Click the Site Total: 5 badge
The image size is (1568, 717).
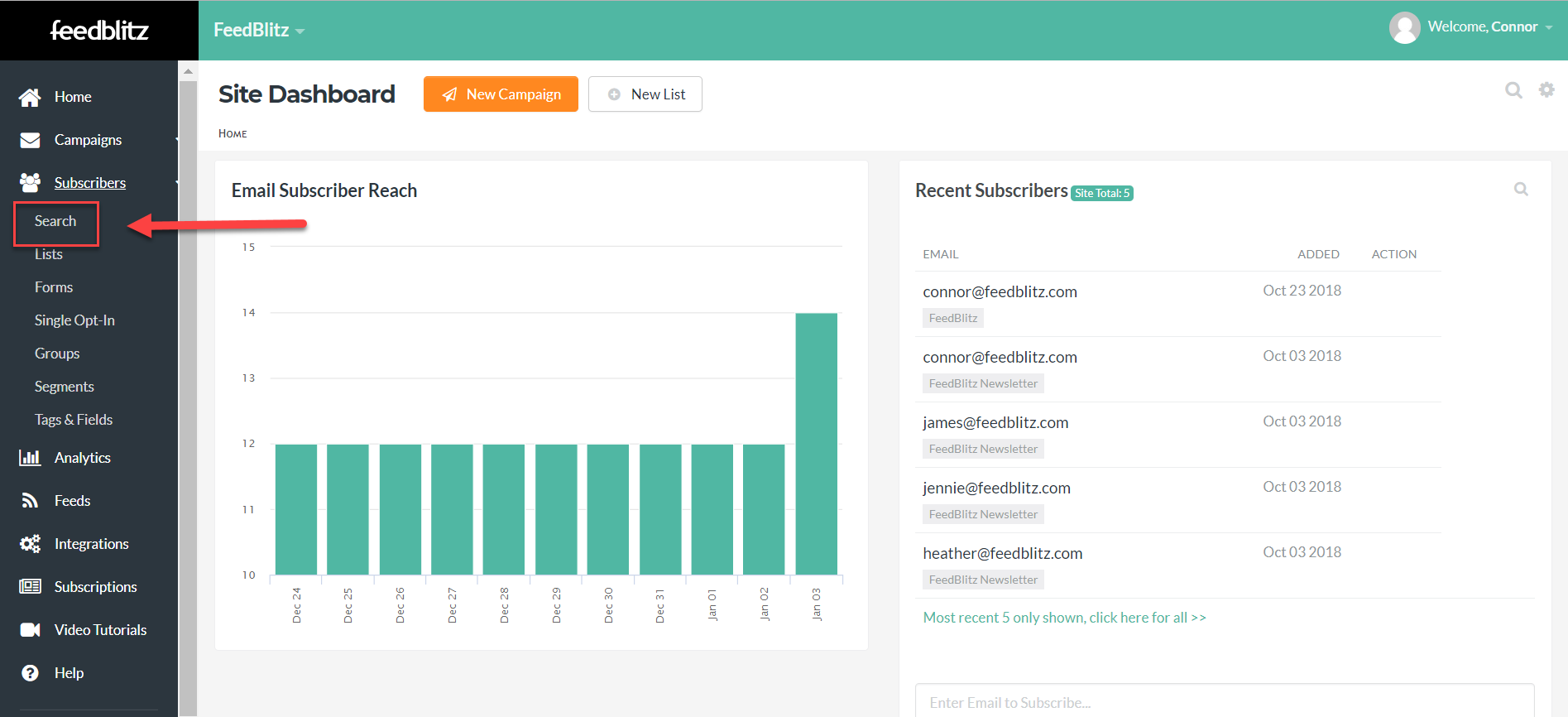(1102, 193)
